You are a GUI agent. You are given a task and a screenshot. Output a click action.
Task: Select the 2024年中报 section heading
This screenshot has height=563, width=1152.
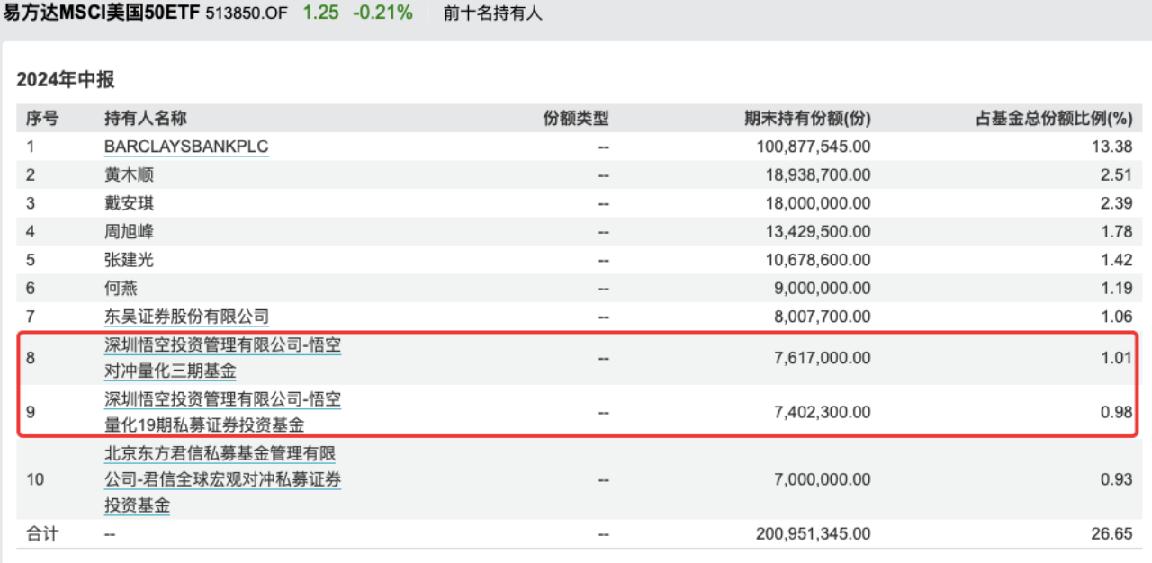click(x=65, y=82)
